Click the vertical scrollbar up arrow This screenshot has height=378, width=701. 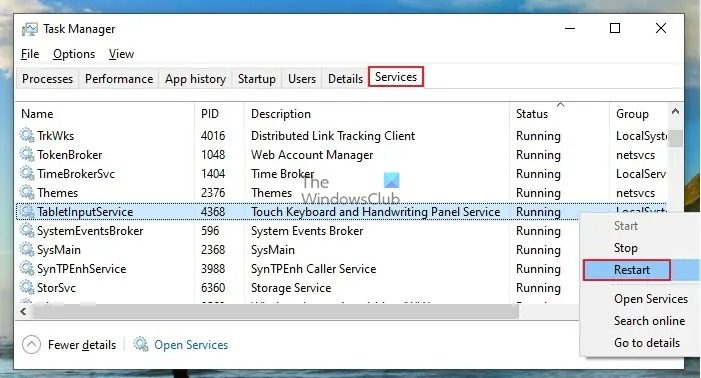coord(676,111)
